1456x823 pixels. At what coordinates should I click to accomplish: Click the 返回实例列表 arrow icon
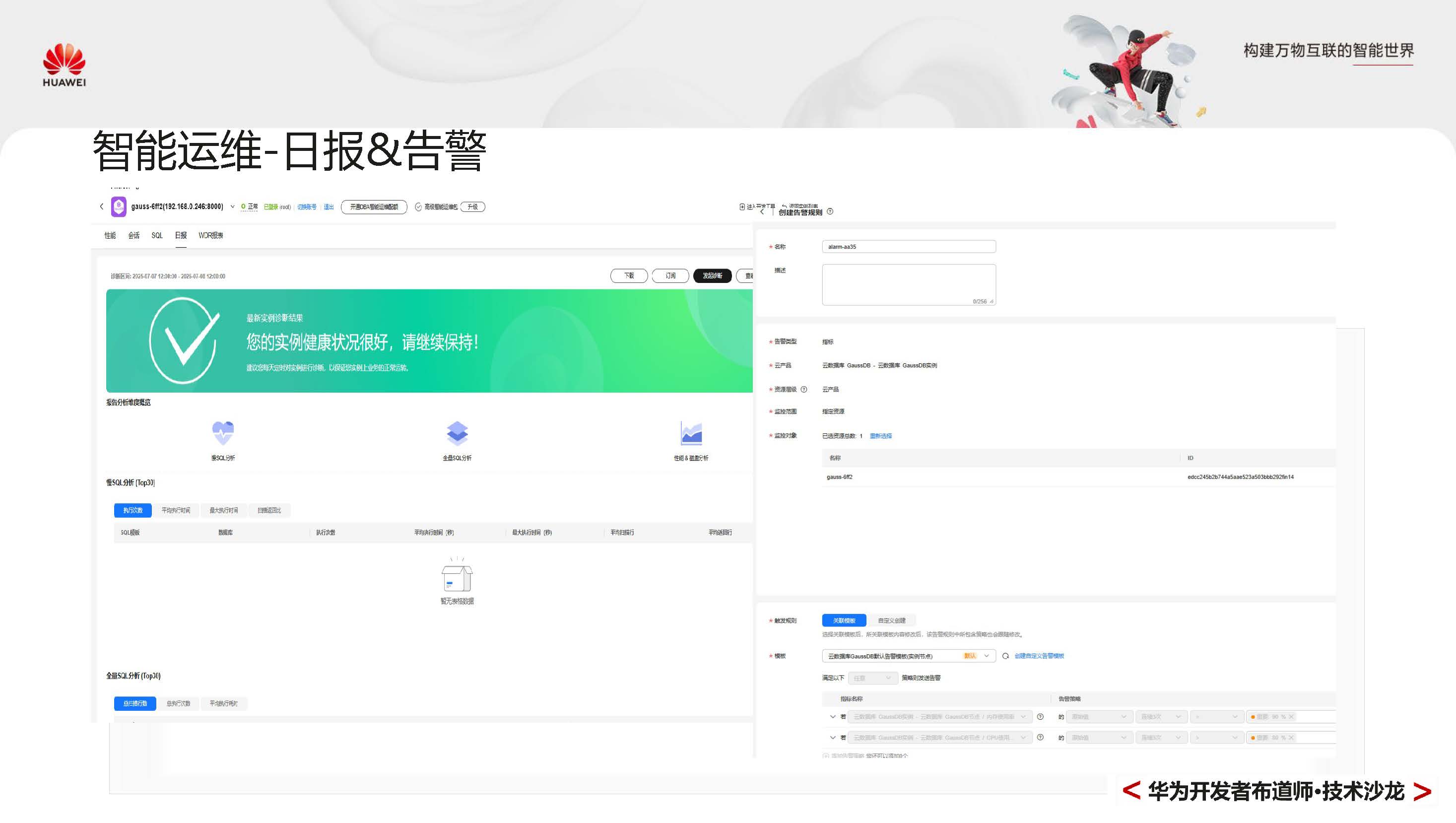[x=785, y=206]
